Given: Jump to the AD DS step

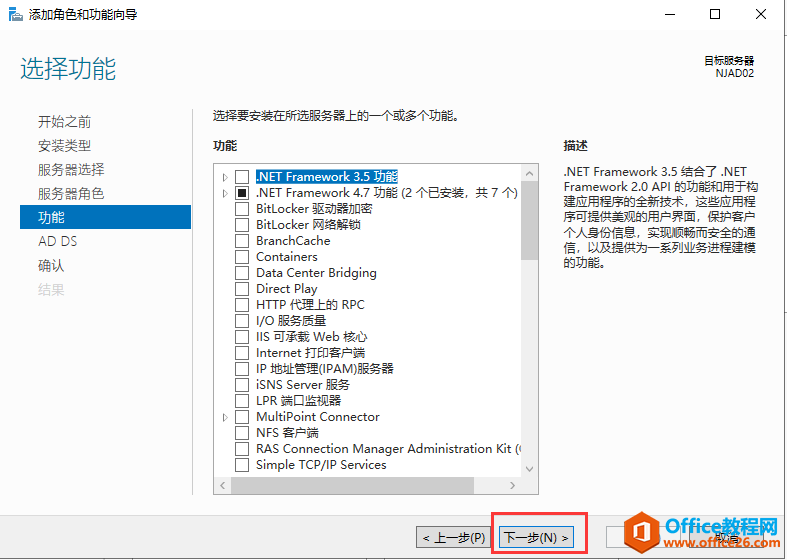Looking at the screenshot, I should [58, 241].
